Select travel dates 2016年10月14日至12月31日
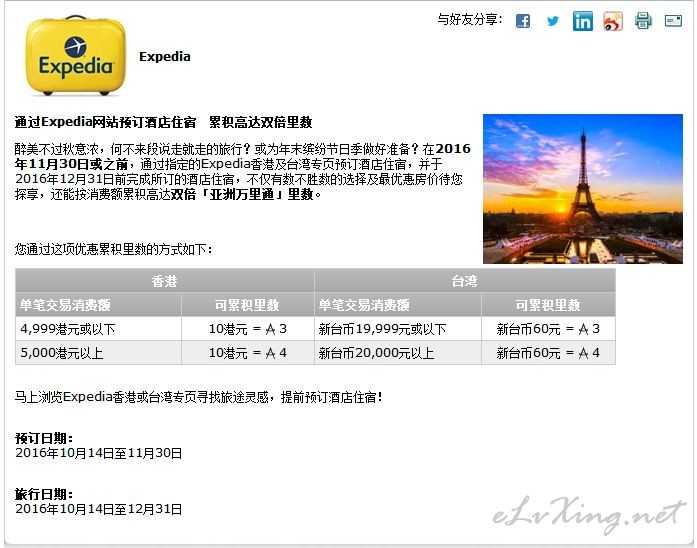 click(99, 509)
